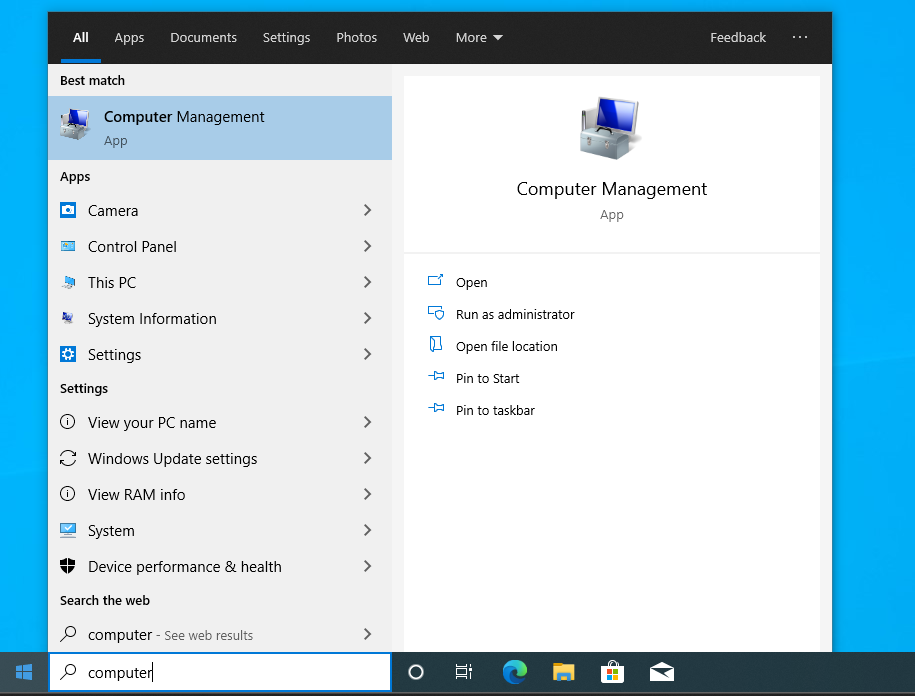The height and width of the screenshot is (696, 915).
Task: Select computer - See web results
Action: pyautogui.click(x=220, y=634)
